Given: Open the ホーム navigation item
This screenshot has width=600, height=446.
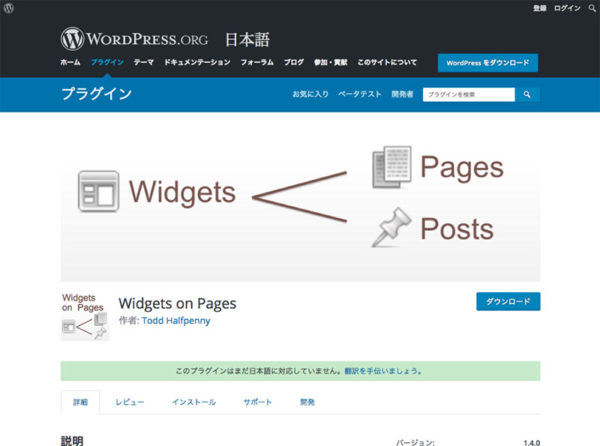Looking at the screenshot, I should click(x=70, y=62).
